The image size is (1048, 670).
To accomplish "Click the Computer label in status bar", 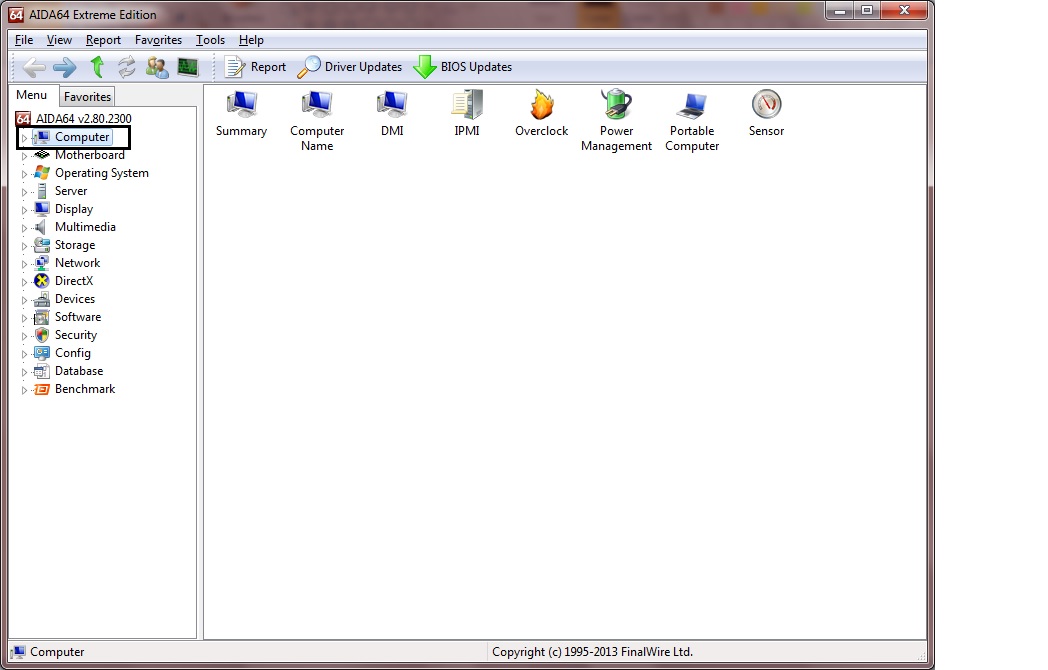I will [57, 653].
